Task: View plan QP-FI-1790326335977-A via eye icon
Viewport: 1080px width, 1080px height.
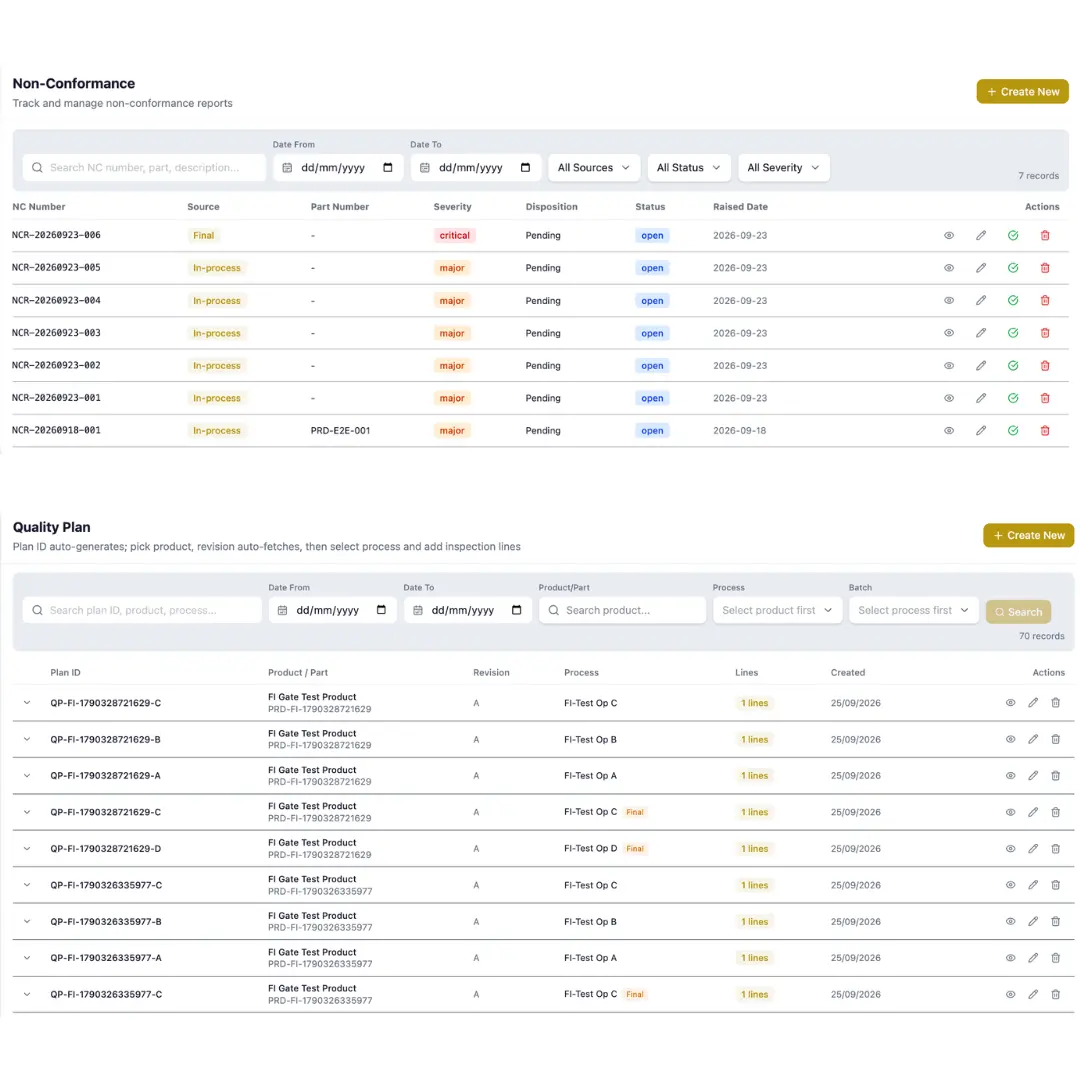Action: 1010,958
